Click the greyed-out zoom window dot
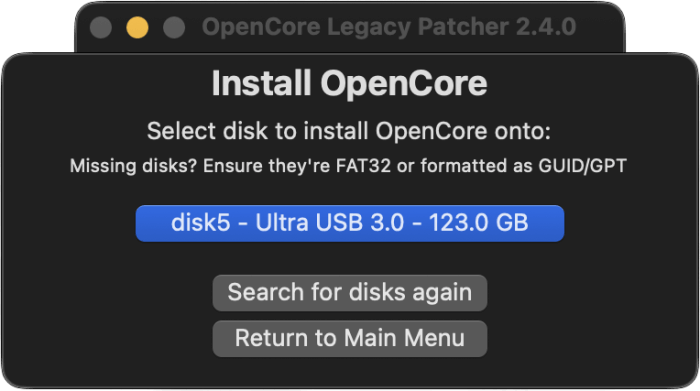 pos(174,27)
